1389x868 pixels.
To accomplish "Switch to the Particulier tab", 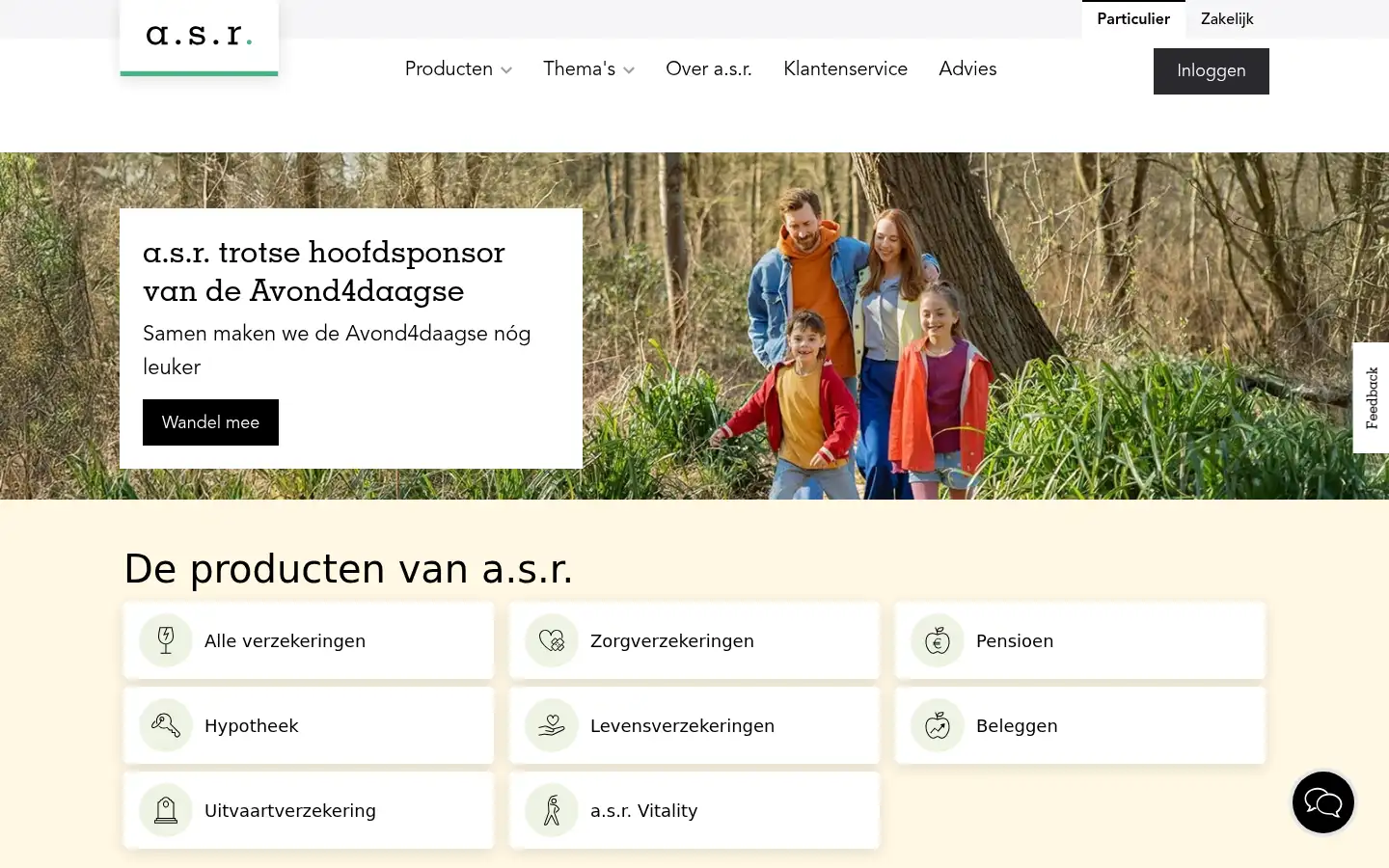I will click(x=1133, y=19).
